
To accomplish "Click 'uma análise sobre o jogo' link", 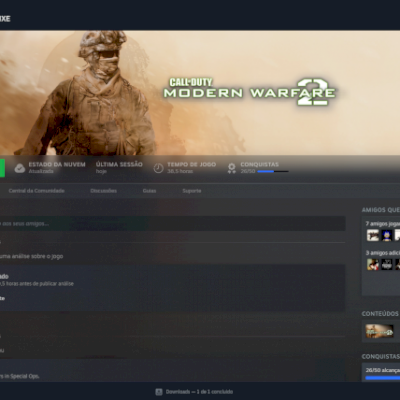I will point(31,256).
